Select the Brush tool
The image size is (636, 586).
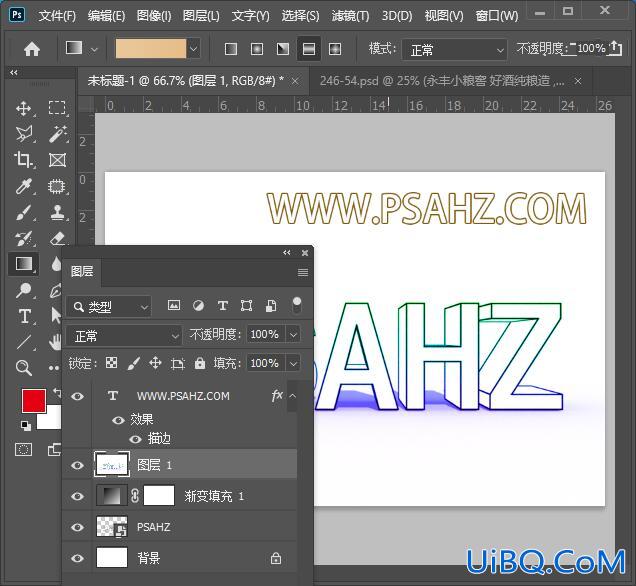[x=24, y=212]
